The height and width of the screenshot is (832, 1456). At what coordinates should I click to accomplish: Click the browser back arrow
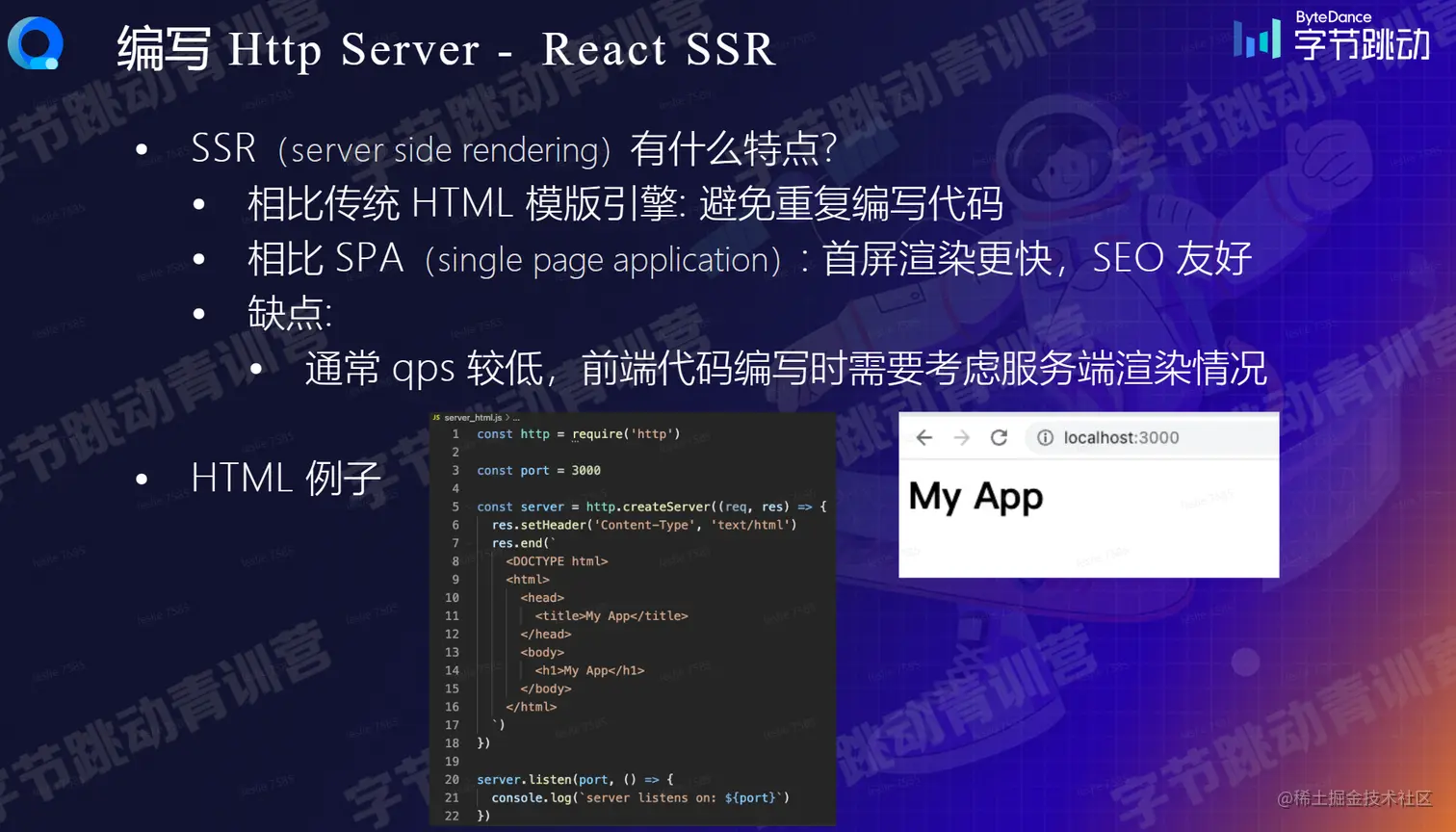pos(924,438)
